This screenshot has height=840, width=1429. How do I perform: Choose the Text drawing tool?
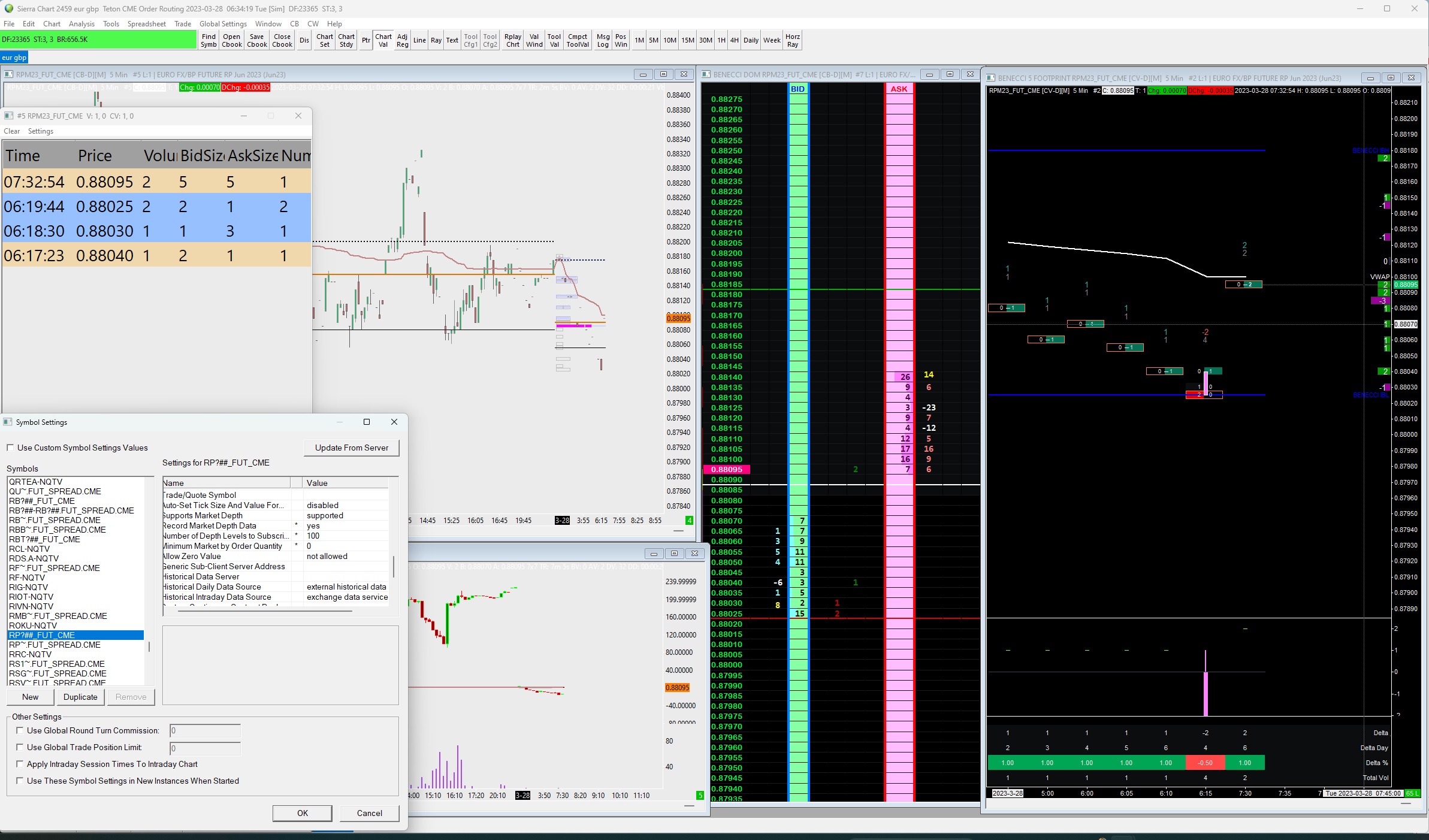[452, 40]
